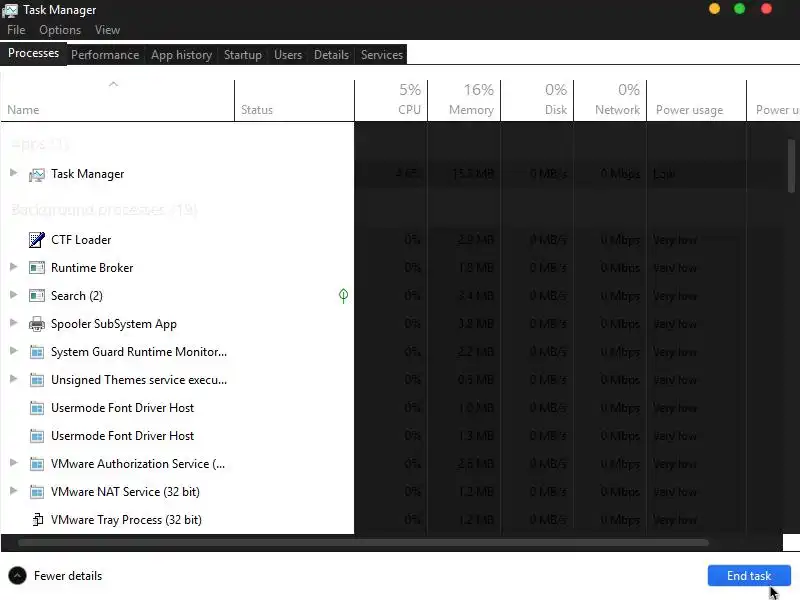Open the View menu

(x=107, y=30)
